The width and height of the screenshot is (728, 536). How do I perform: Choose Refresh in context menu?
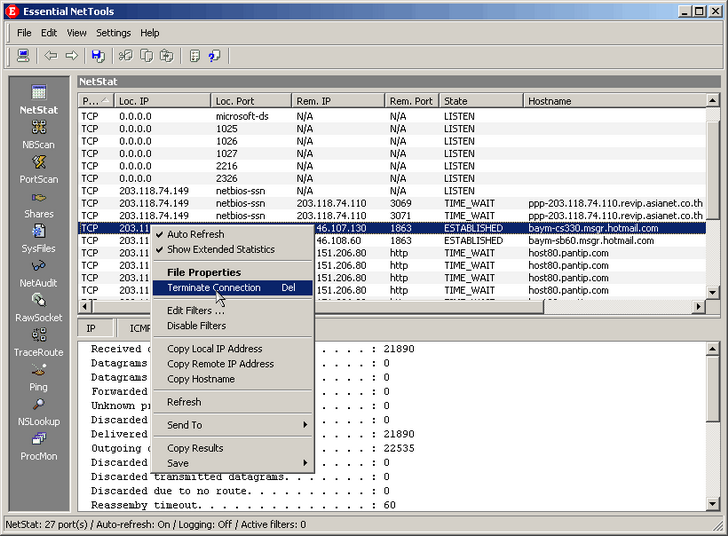[233, 402]
